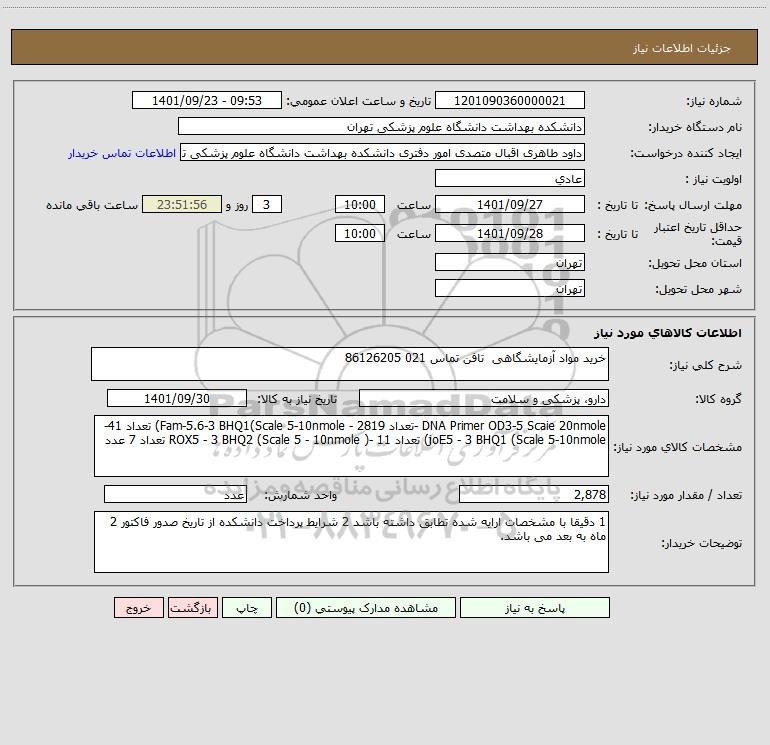The height and width of the screenshot is (745, 770).
Task: Click the واحد شمارش label
Action: tap(301, 495)
